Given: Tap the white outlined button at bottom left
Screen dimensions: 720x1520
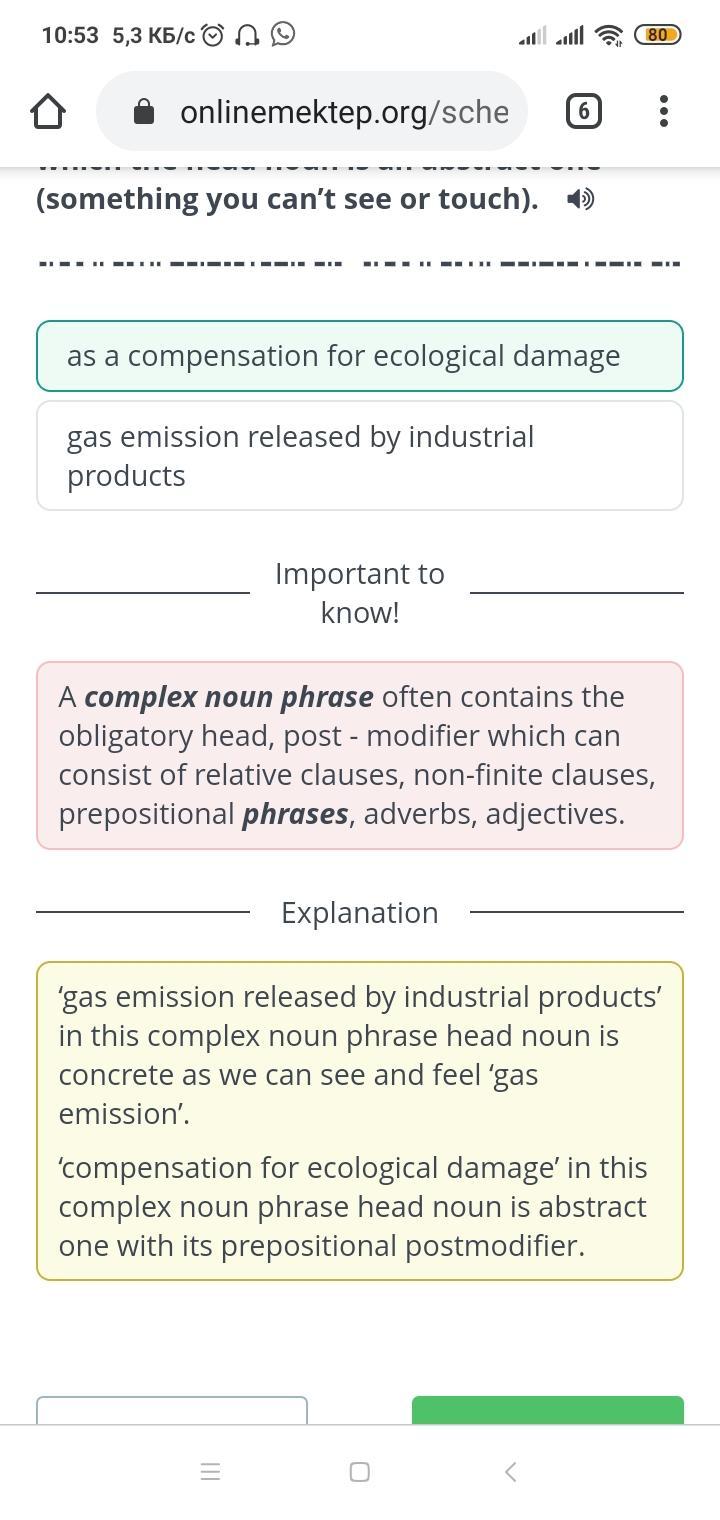Looking at the screenshot, I should click(172, 1410).
